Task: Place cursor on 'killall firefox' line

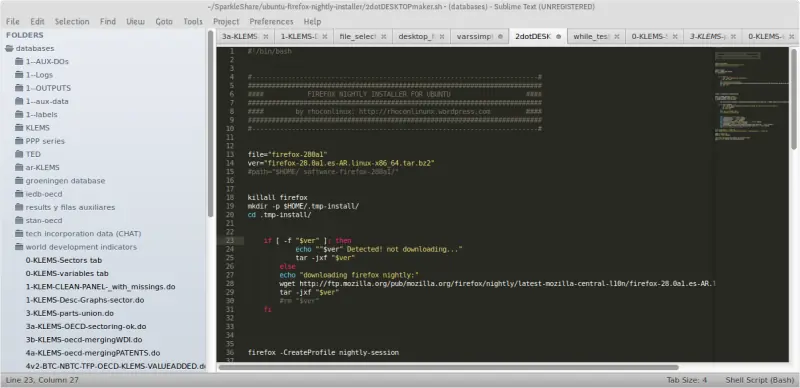Action: click(x=278, y=198)
